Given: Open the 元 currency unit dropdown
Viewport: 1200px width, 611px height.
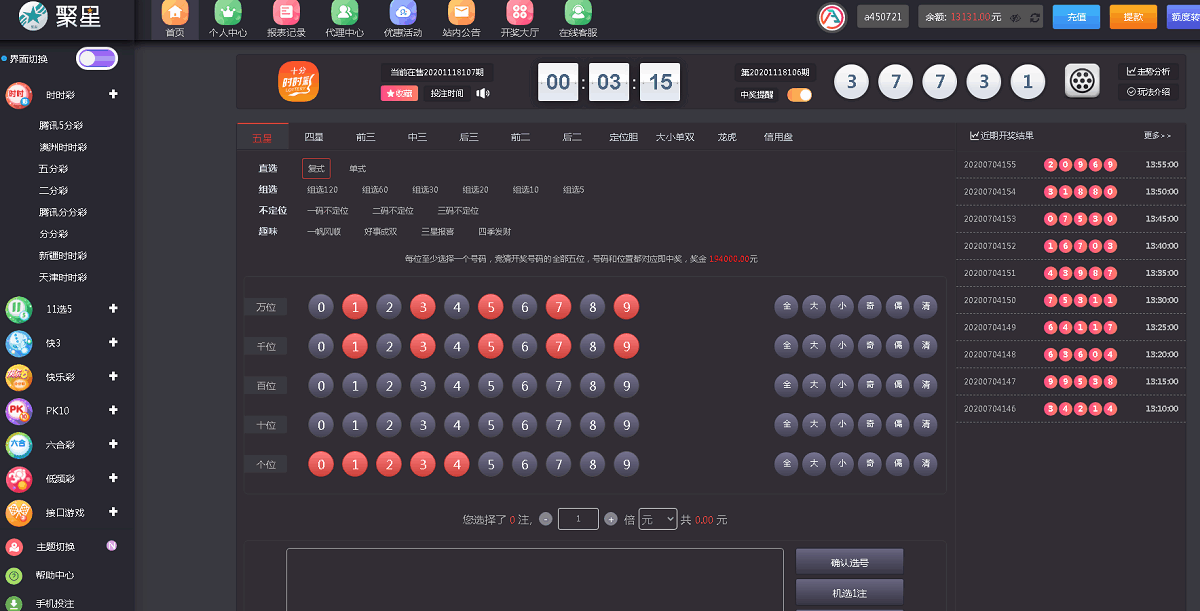Looking at the screenshot, I should pos(658,519).
